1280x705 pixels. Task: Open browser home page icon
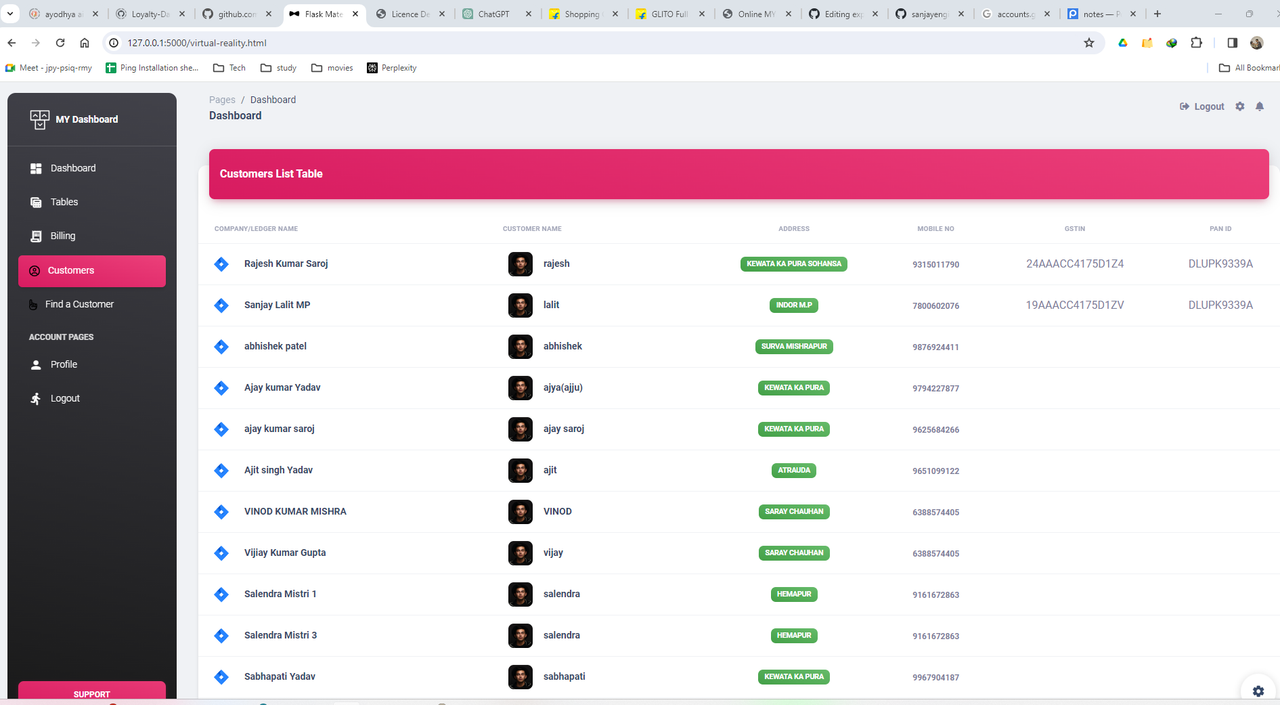click(85, 43)
